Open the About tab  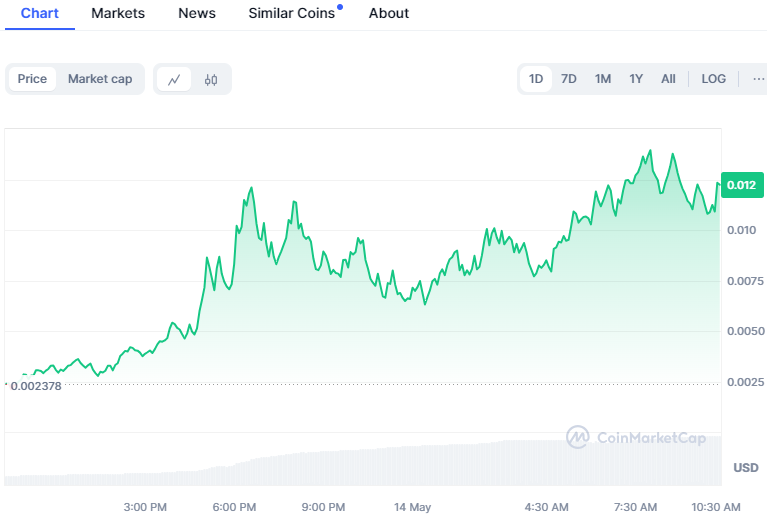[389, 13]
